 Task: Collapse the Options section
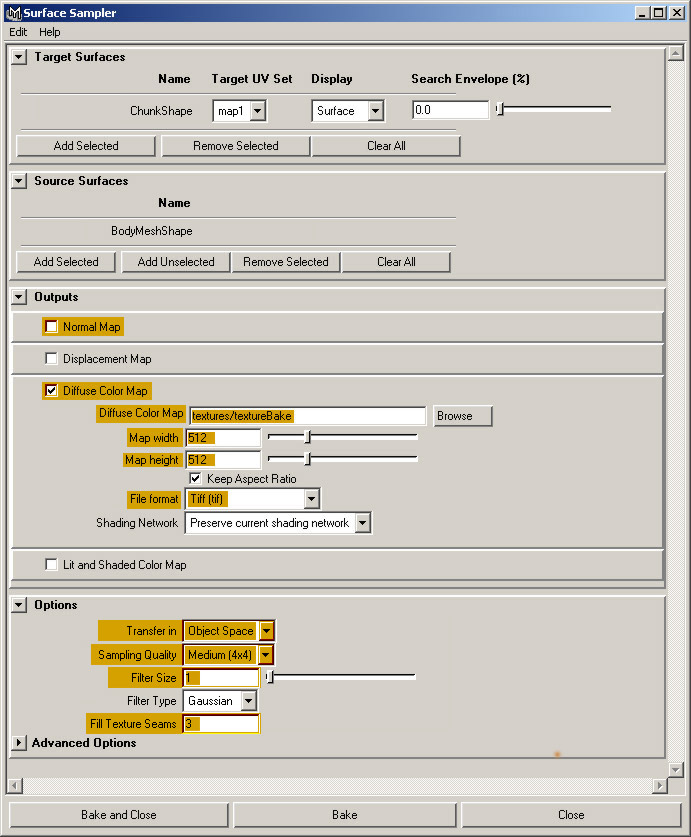click(19, 605)
